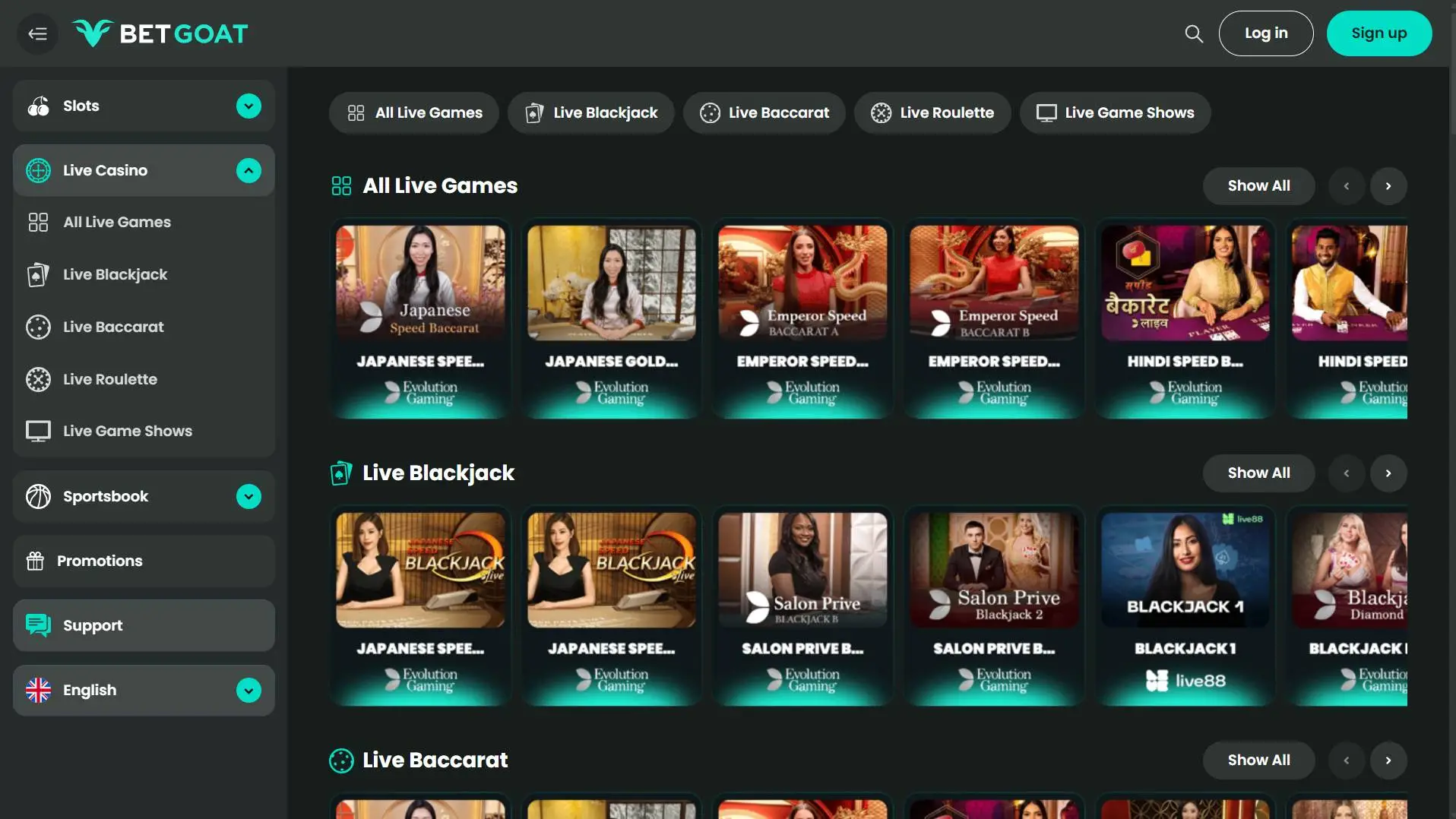1456x819 pixels.
Task: Click the Support chat bubble icon
Action: pos(38,625)
